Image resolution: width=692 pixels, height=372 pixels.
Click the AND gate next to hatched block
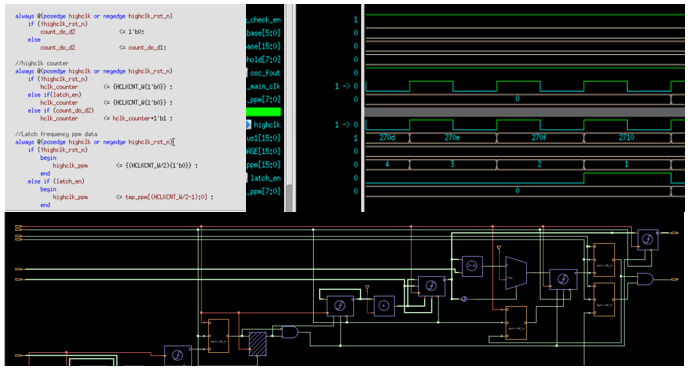(290, 332)
